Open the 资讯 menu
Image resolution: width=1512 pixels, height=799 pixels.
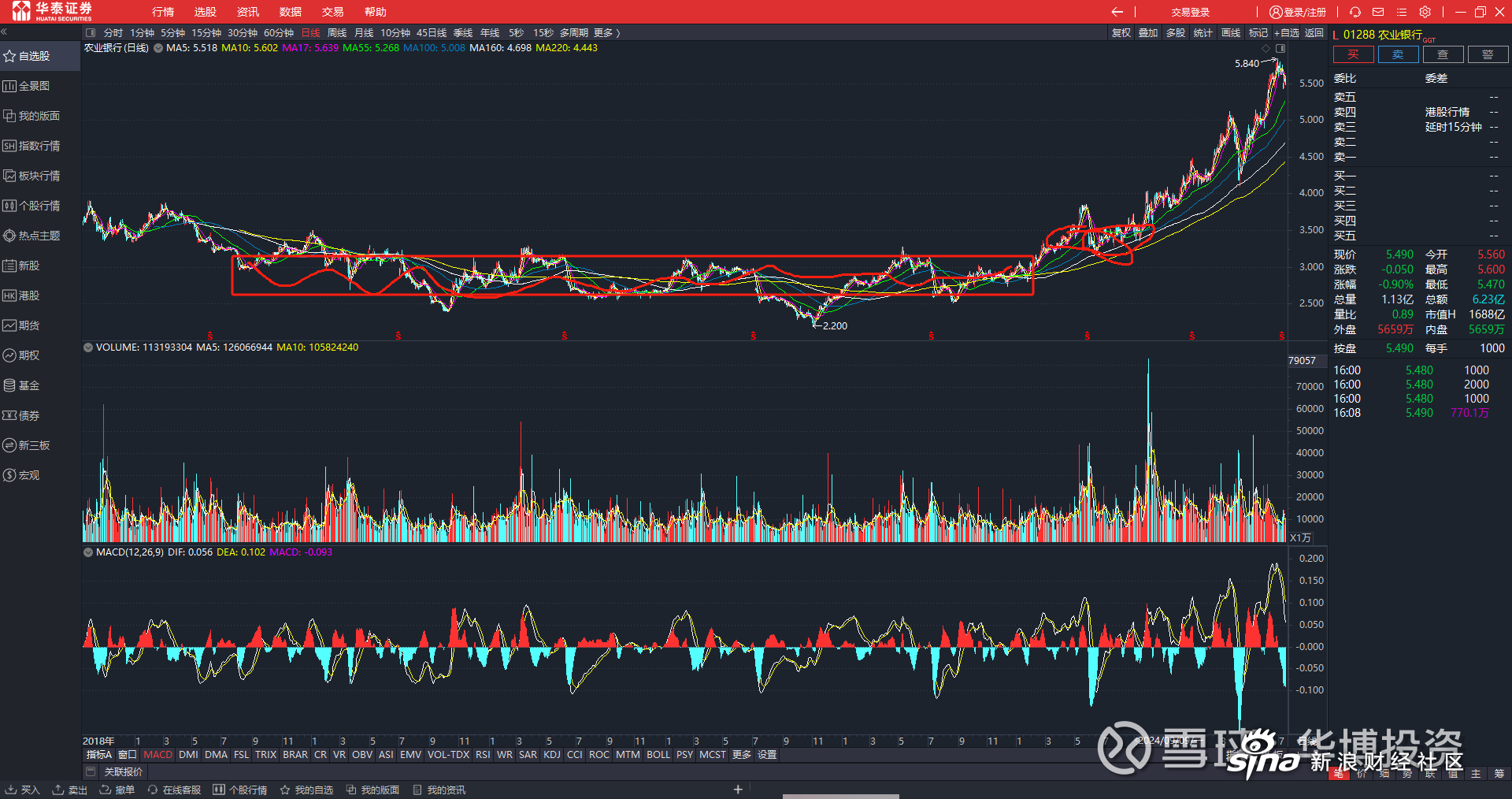(248, 12)
